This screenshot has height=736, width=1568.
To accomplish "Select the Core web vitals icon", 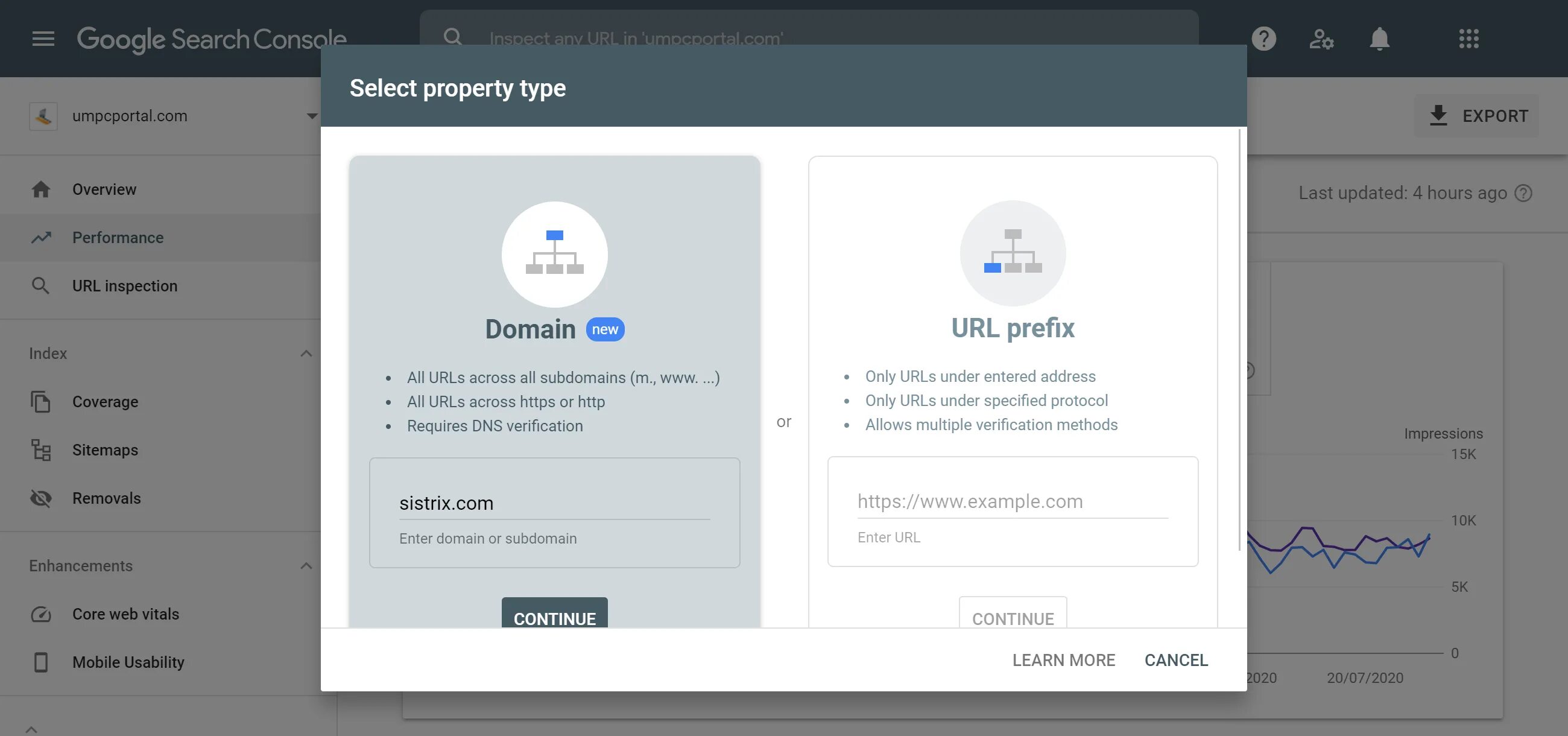I will (x=40, y=614).
